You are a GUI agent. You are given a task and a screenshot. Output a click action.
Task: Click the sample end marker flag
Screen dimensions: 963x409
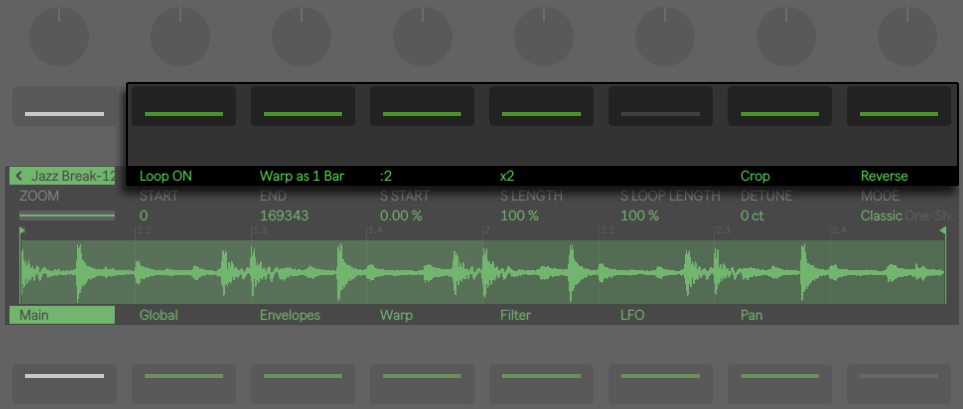pos(942,230)
